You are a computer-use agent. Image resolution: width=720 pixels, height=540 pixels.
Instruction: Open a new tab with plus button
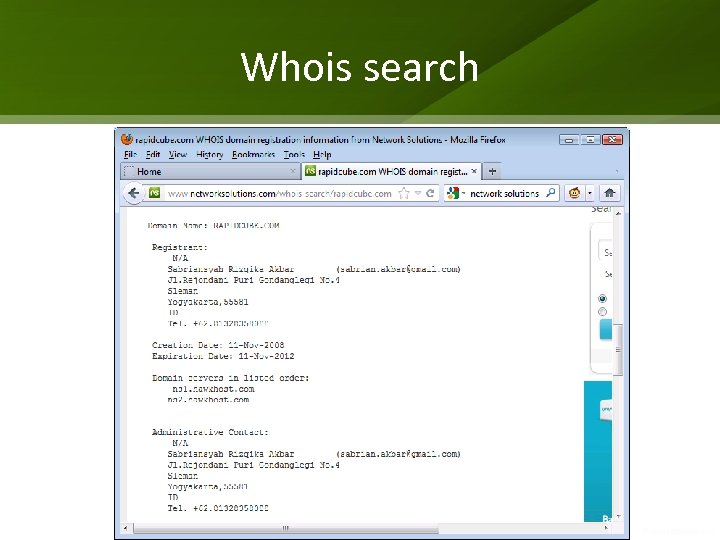coord(492,171)
